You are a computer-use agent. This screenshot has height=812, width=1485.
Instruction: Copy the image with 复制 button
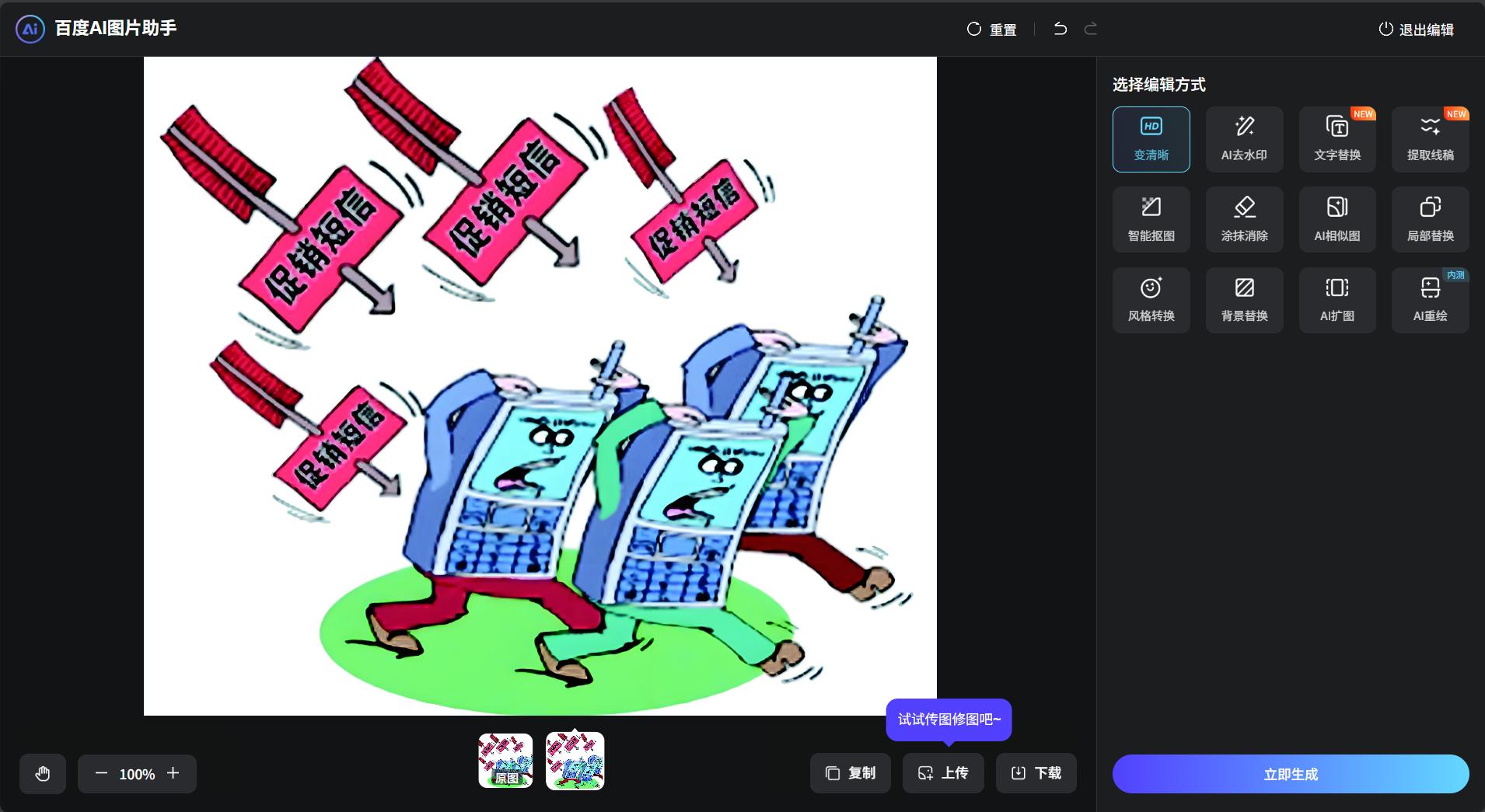click(850, 773)
